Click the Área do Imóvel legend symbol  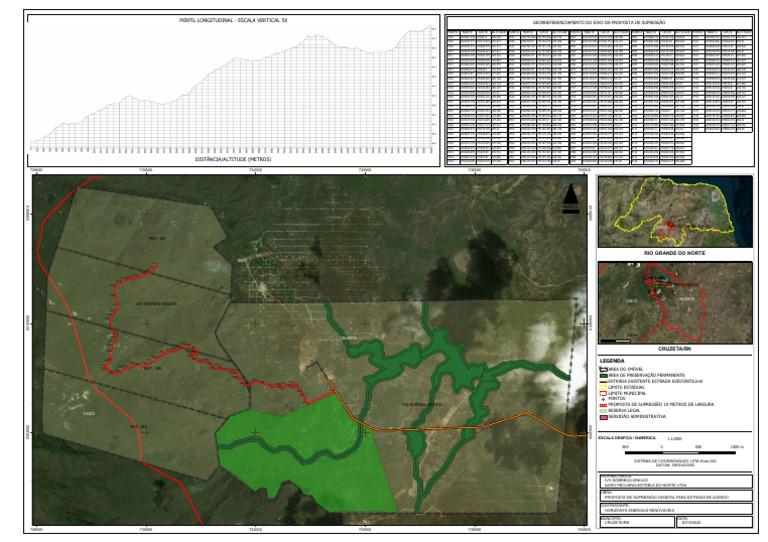[x=603, y=371]
